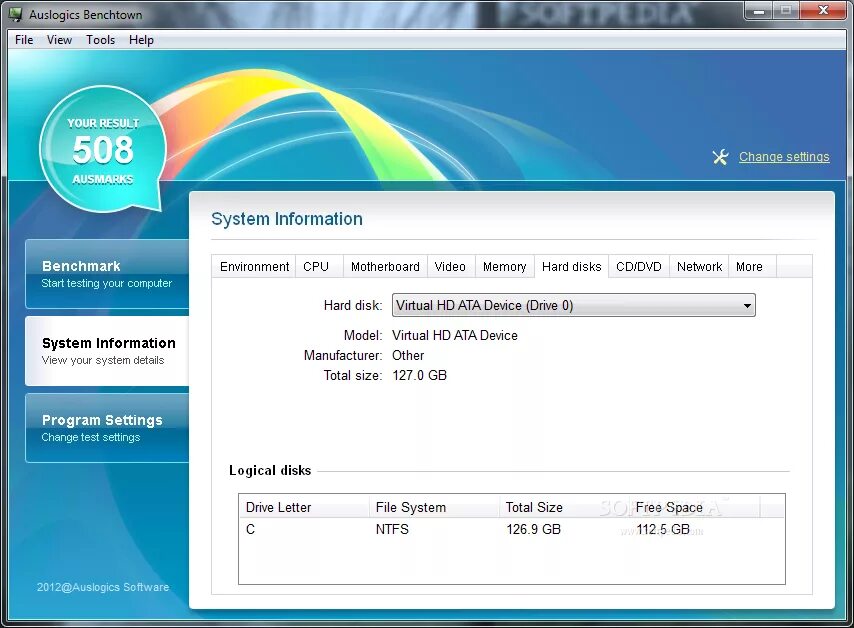Sort by the Drive Letter column header
854x628 pixels.
click(x=304, y=507)
